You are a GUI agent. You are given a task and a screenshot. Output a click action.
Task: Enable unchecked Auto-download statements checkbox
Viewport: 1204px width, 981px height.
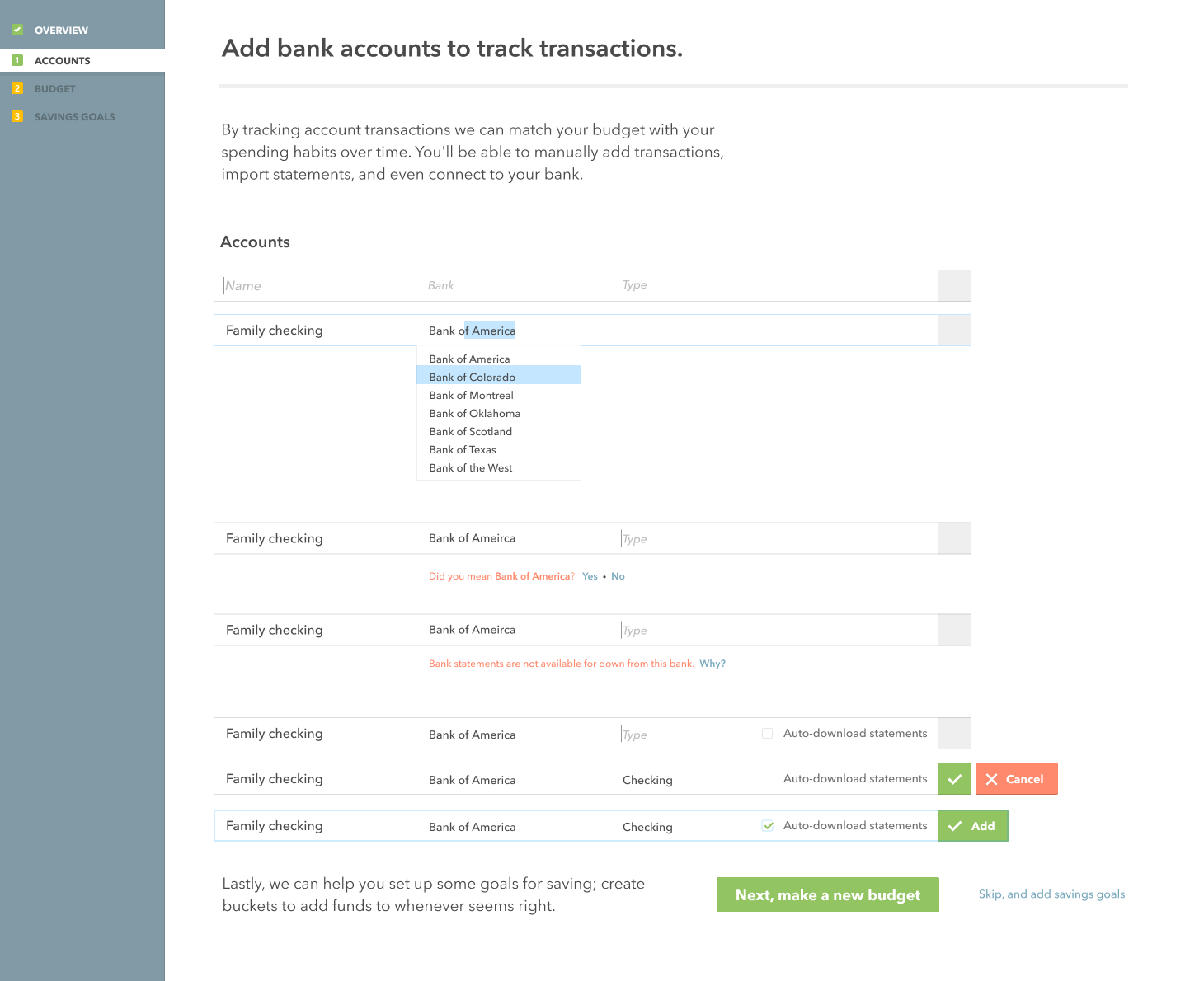tap(768, 733)
